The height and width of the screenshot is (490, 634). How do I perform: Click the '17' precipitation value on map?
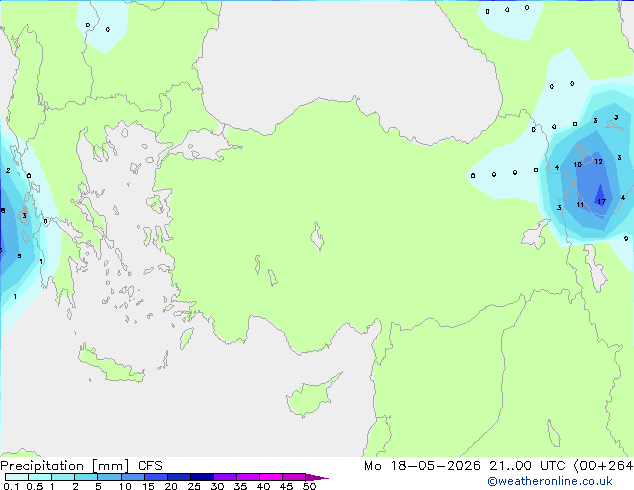(602, 201)
